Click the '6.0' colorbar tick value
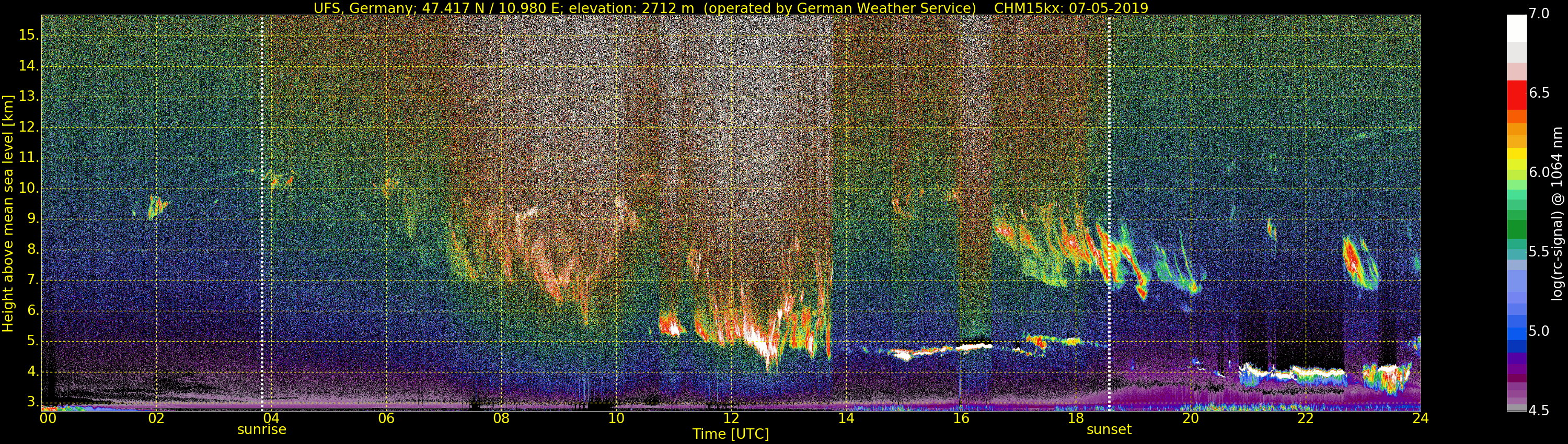 click(1539, 172)
